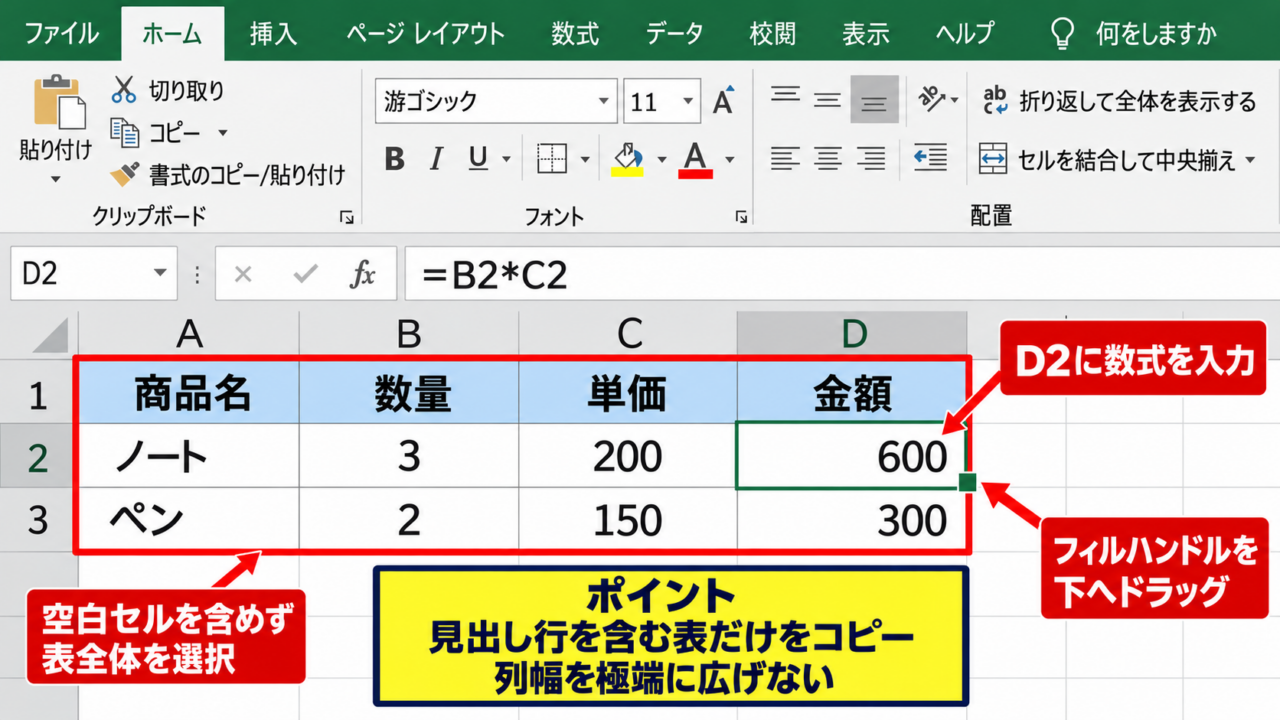Viewport: 1280px width, 720px height.
Task: Align text right
Action: (871, 158)
